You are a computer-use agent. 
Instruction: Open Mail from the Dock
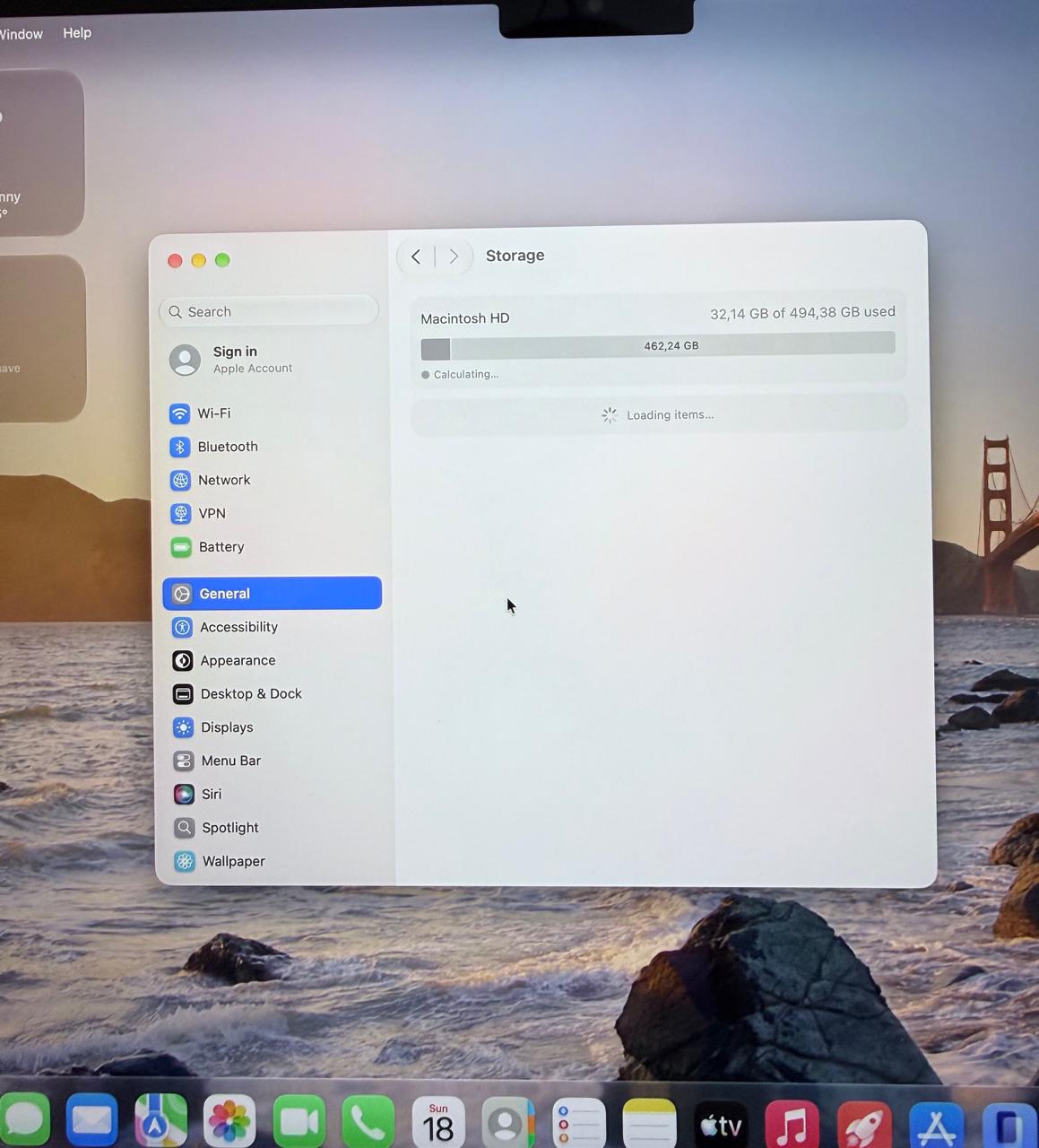[x=91, y=1121]
